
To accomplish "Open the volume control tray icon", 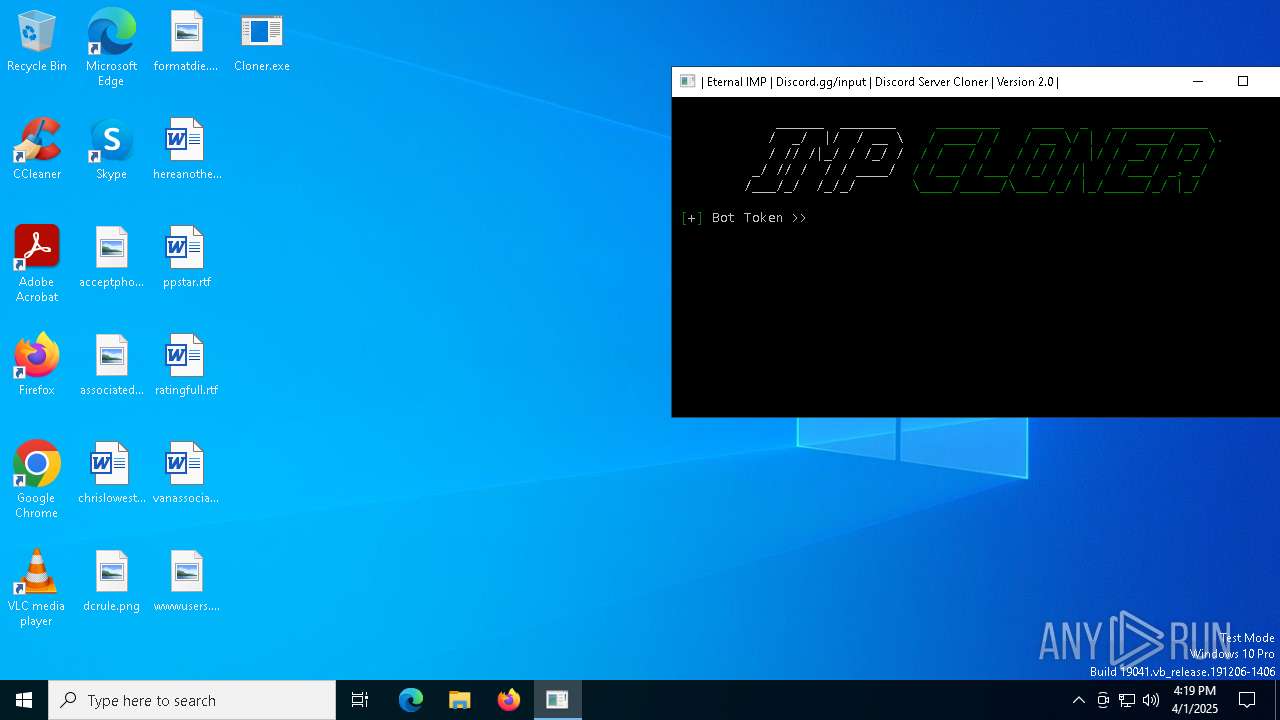I will [1151, 700].
